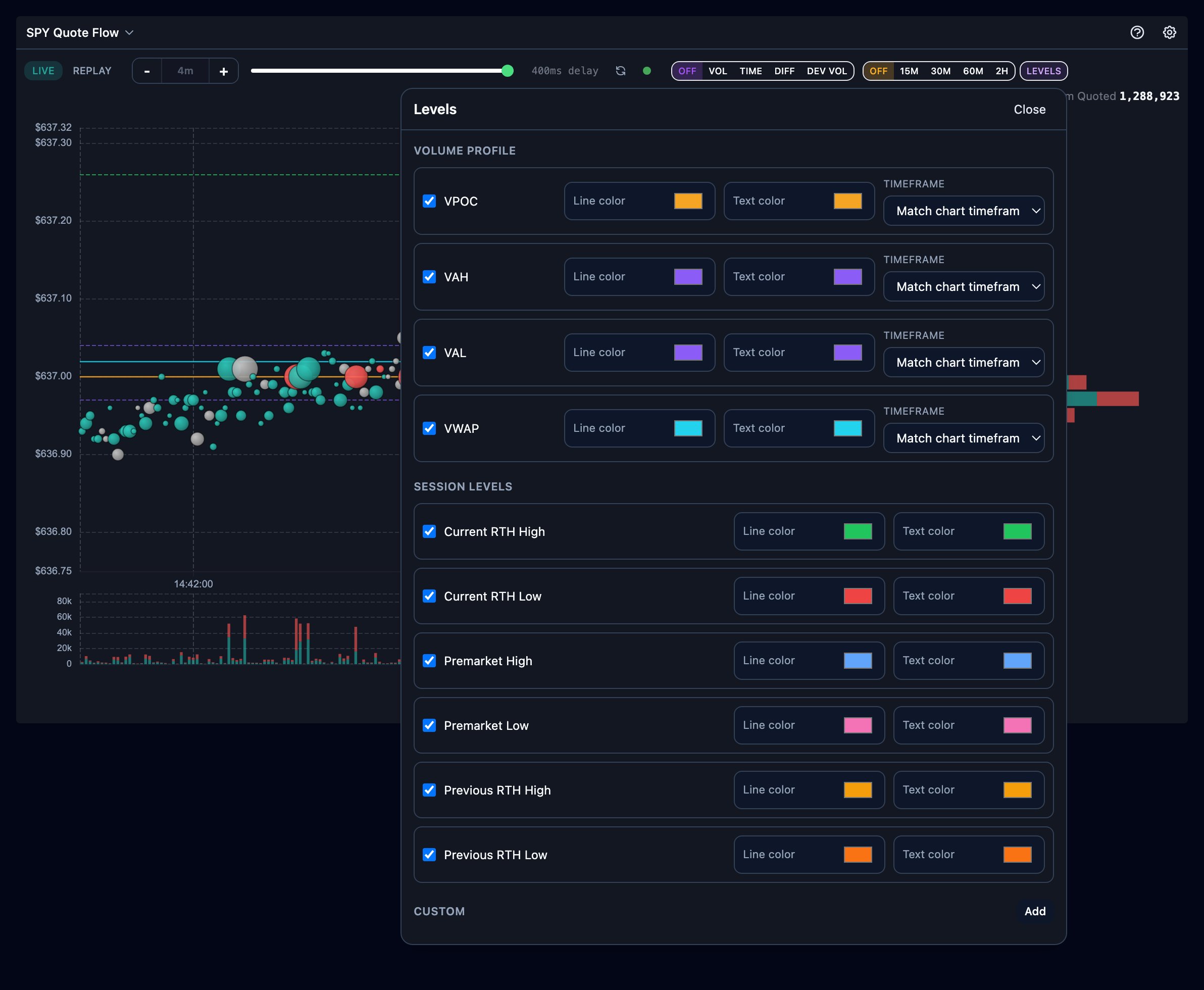Click the 4m timeframe value field

pyautogui.click(x=185, y=71)
